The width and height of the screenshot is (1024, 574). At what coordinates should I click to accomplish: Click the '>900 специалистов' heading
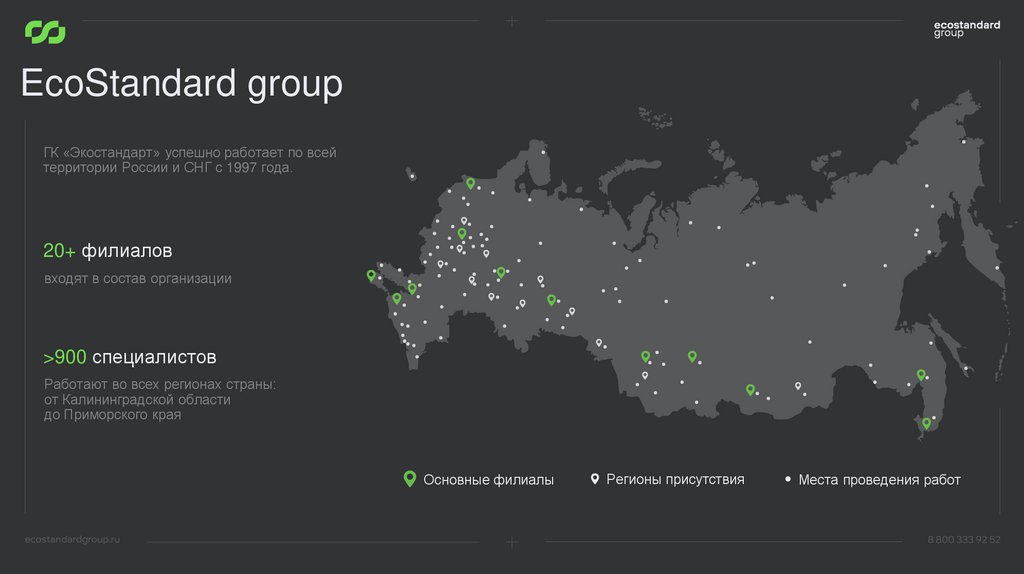pos(130,357)
